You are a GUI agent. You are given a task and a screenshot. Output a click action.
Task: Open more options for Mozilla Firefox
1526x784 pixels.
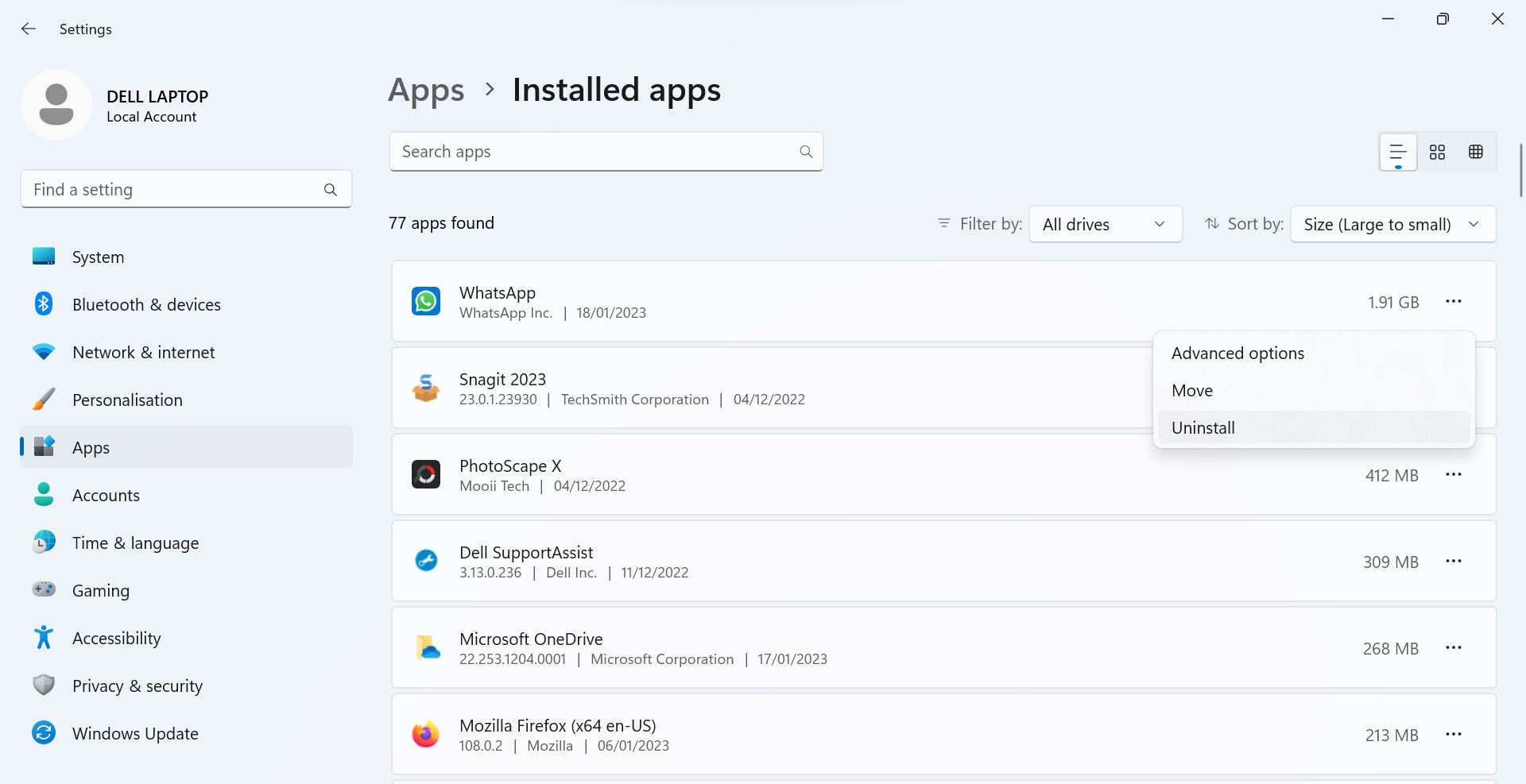coord(1454,735)
